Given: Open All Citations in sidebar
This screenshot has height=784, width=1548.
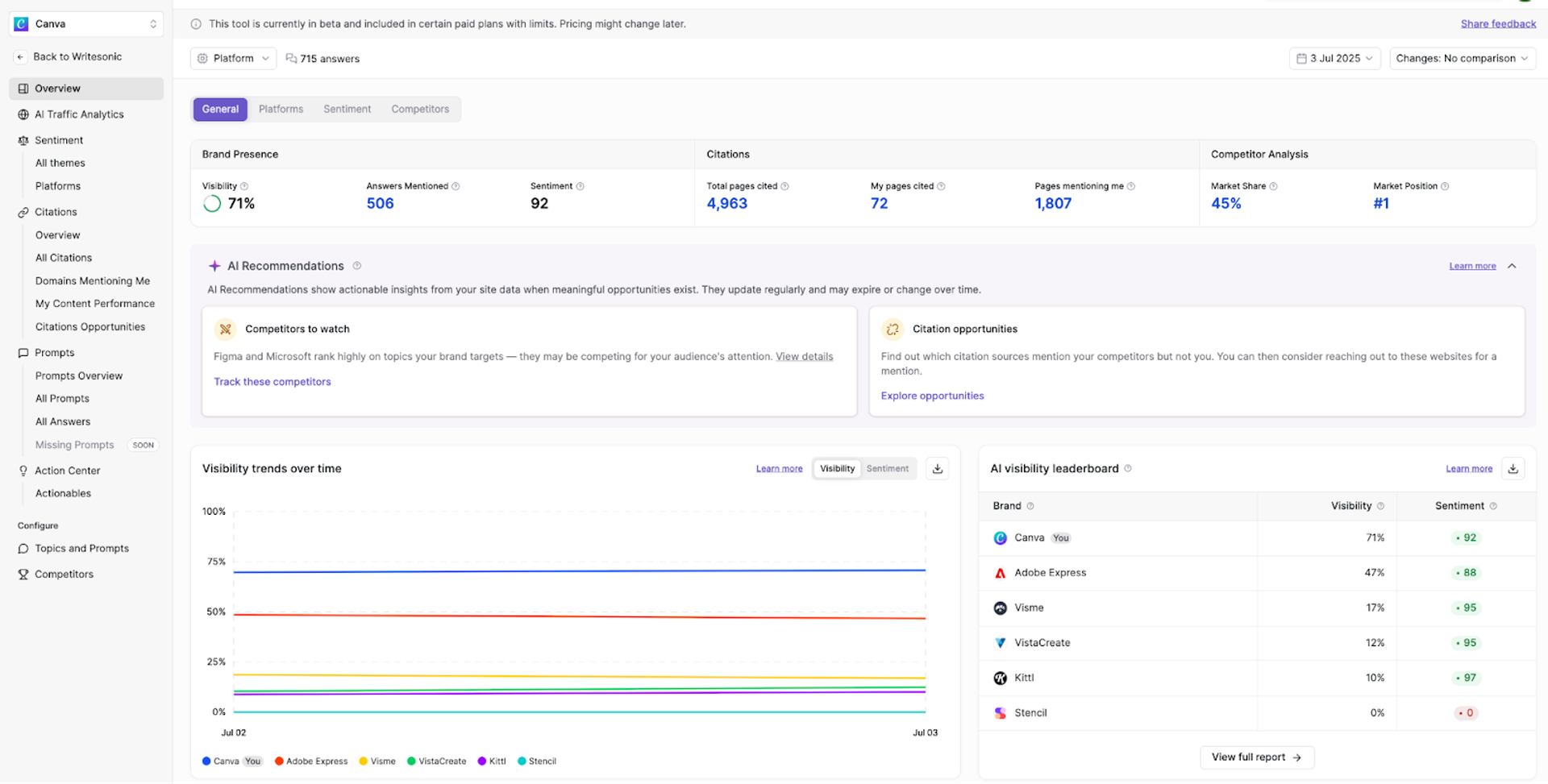Looking at the screenshot, I should (x=64, y=259).
